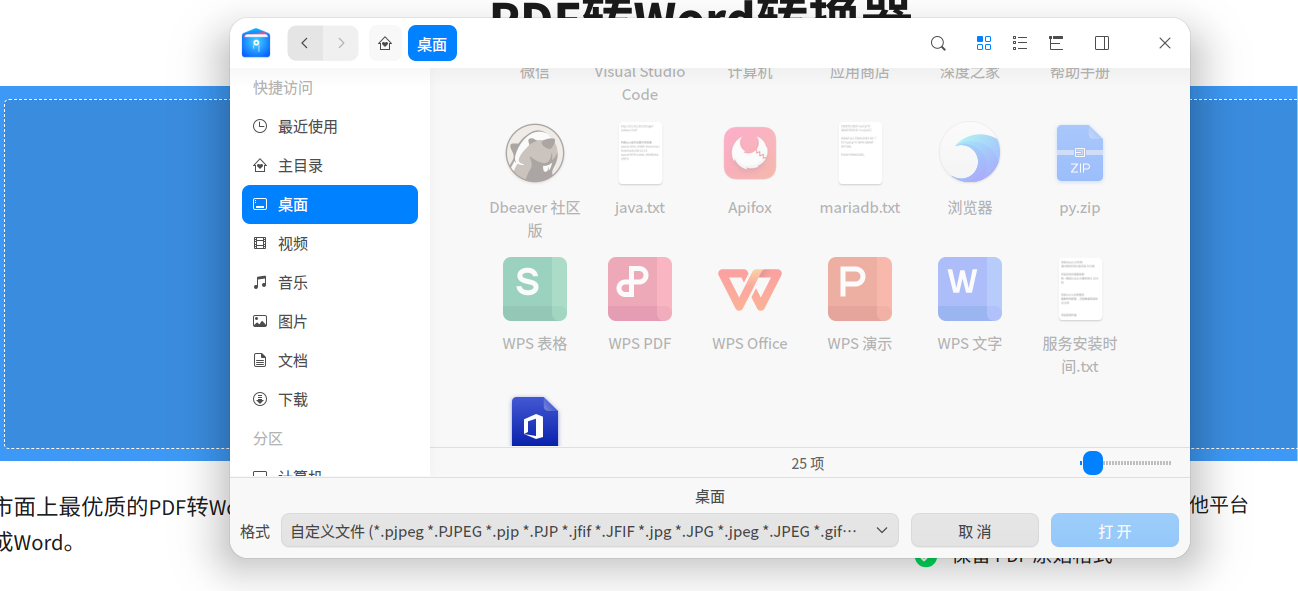The width and height of the screenshot is (1298, 591).
Task: Switch to icon grid view
Action: [x=984, y=43]
